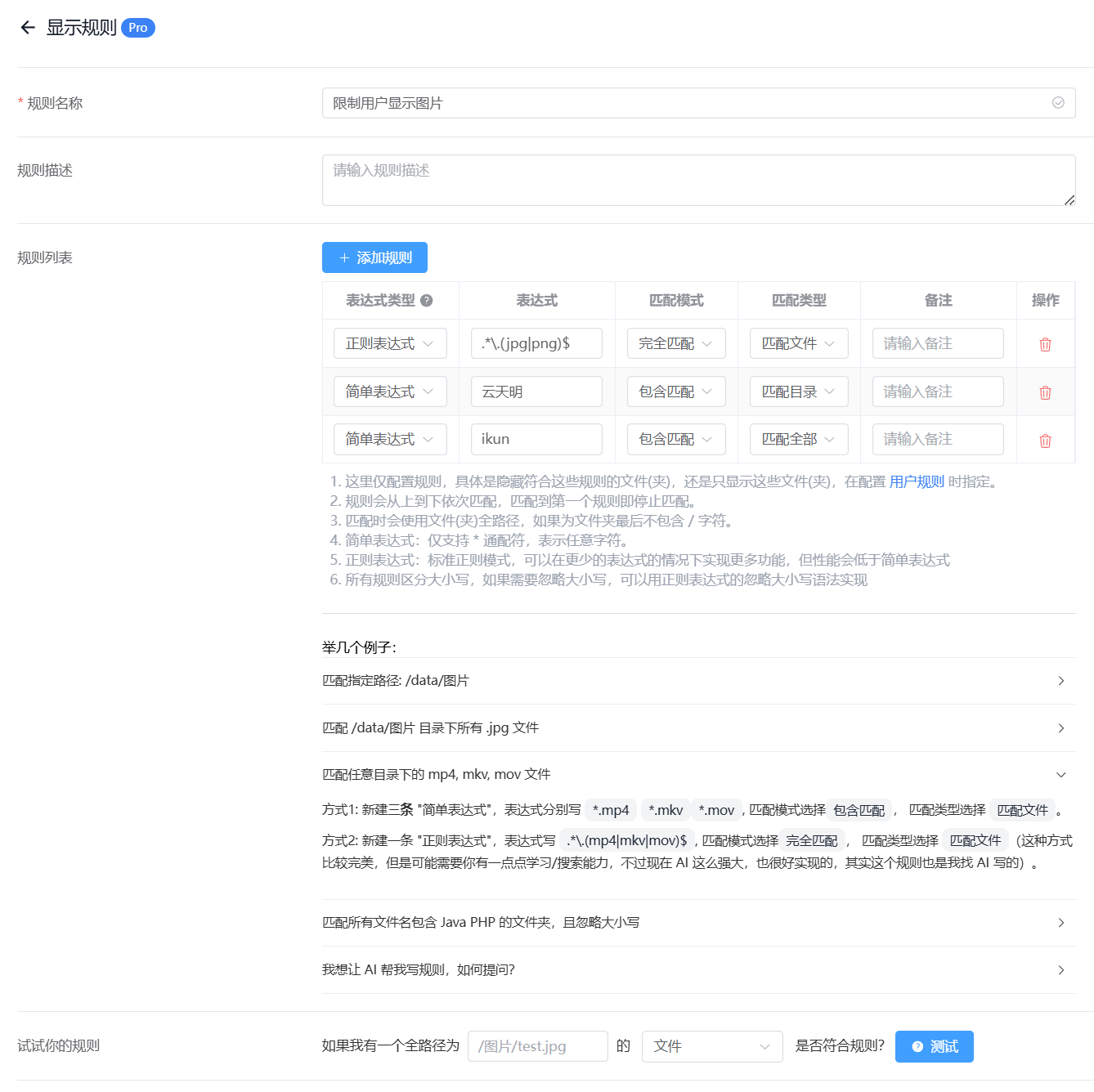Click the .*\.(mp4|mkv|mov)$ code tag
1094x1092 pixels.
pos(627,840)
